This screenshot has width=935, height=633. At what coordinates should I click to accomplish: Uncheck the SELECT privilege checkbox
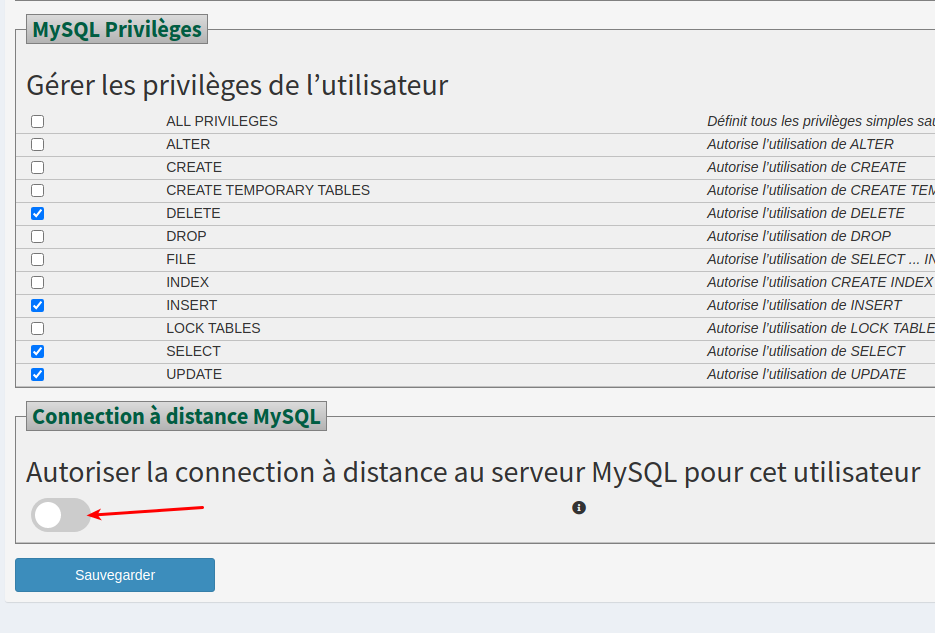tap(38, 352)
